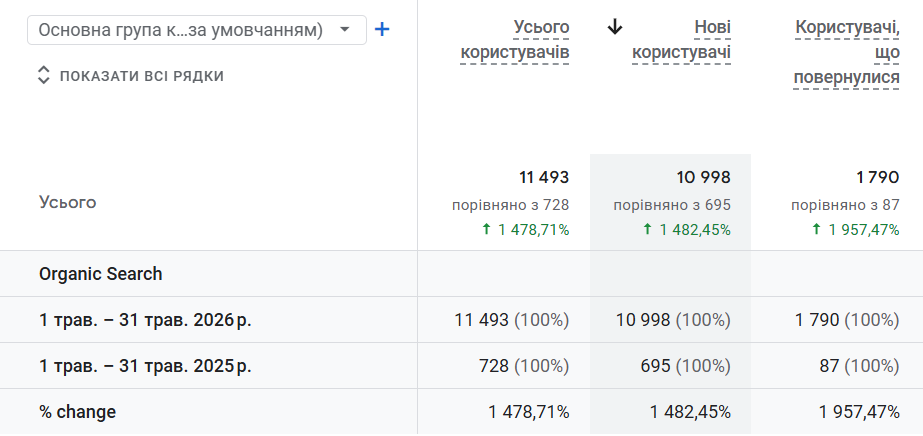Click the down arrow sort icon on Нові користувачі

[x=615, y=27]
